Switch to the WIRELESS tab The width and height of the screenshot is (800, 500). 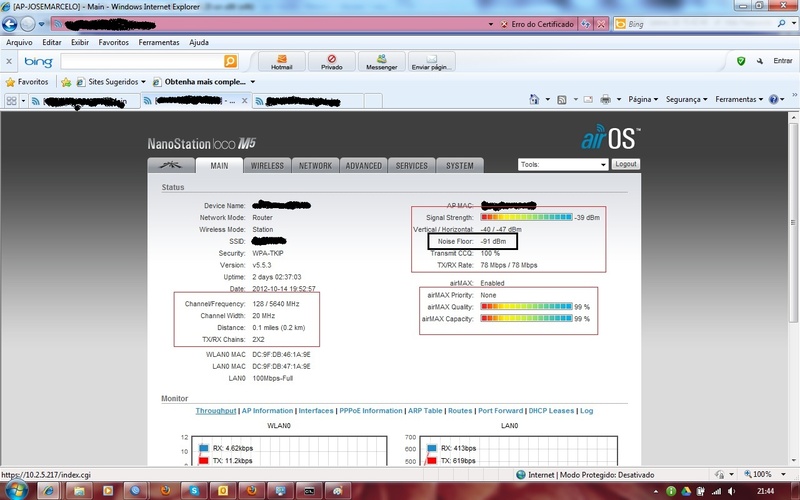coord(267,166)
